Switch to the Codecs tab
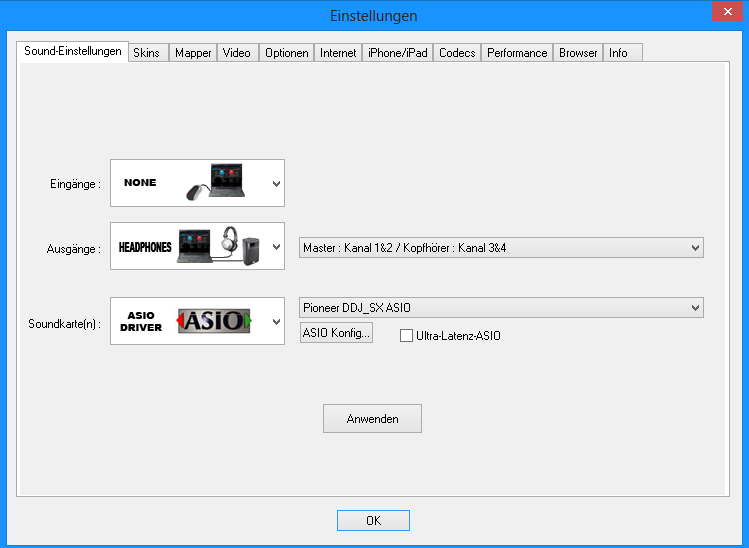Screen dimensions: 749x548 click(456, 53)
